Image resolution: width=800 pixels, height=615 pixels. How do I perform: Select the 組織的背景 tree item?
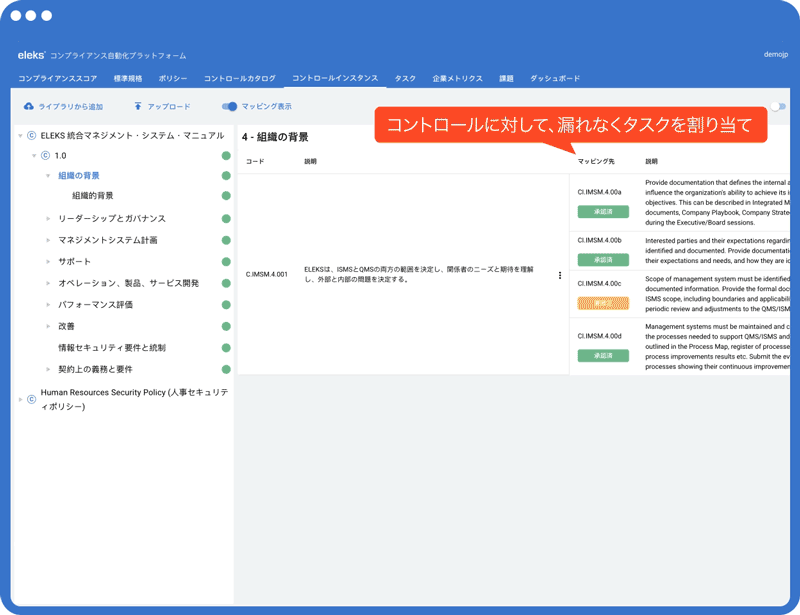tap(93, 195)
